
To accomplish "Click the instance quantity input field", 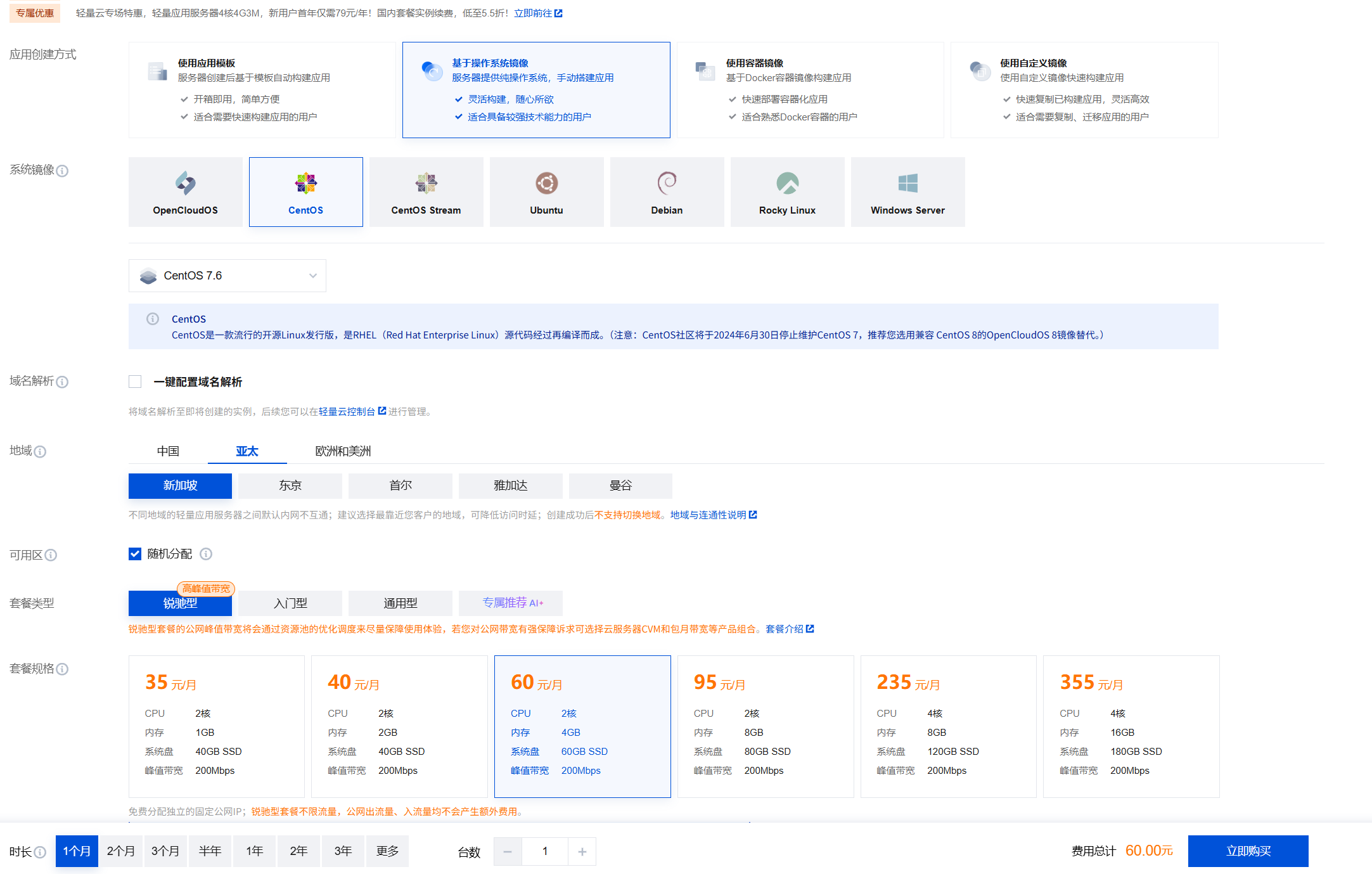I will point(545,852).
